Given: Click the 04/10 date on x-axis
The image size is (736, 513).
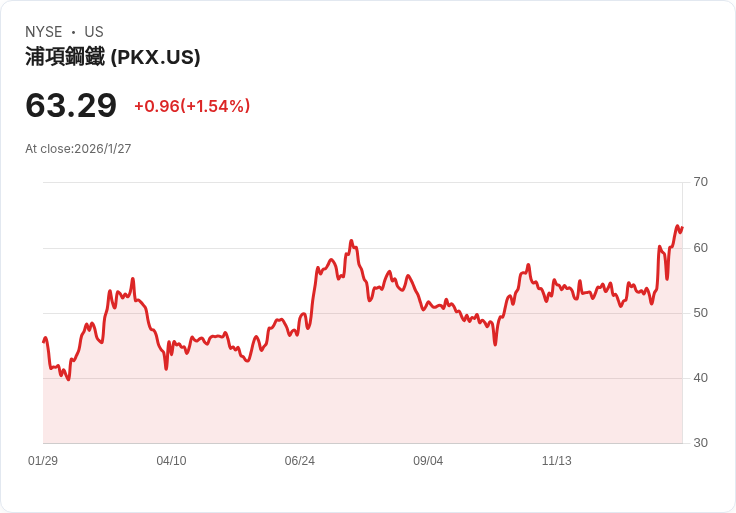Looking at the screenshot, I should click(171, 461).
